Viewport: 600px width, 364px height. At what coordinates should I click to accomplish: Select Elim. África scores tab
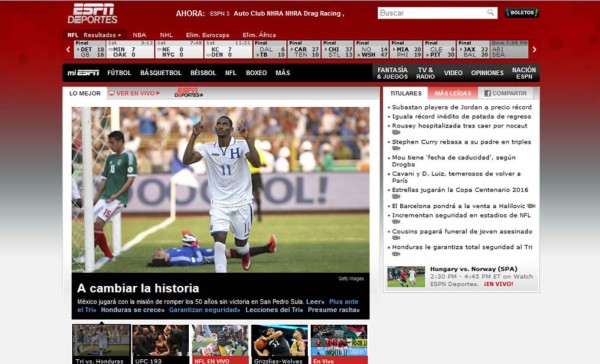(x=259, y=35)
